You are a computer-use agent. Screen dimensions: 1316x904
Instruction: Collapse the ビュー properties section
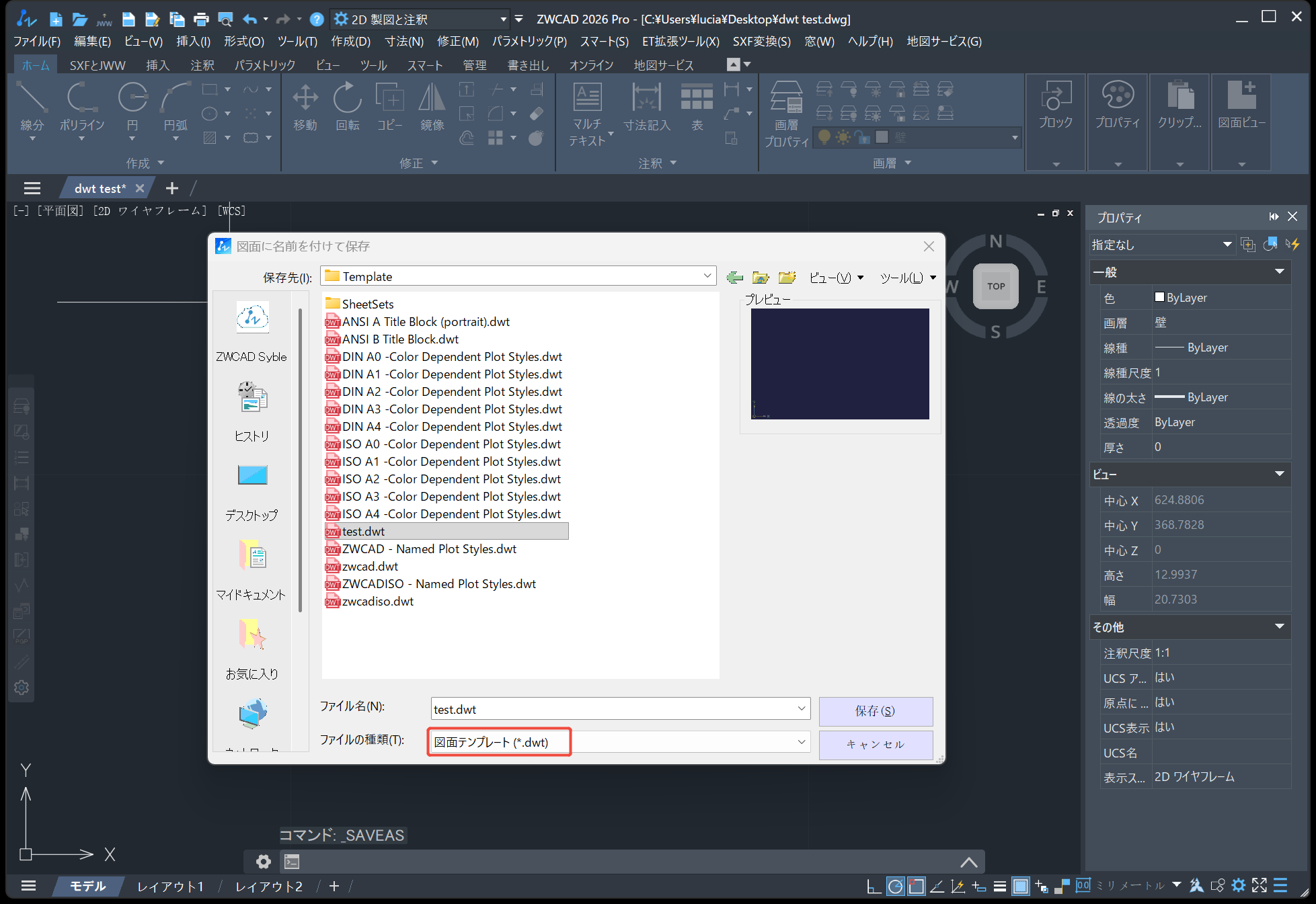pos(1279,474)
